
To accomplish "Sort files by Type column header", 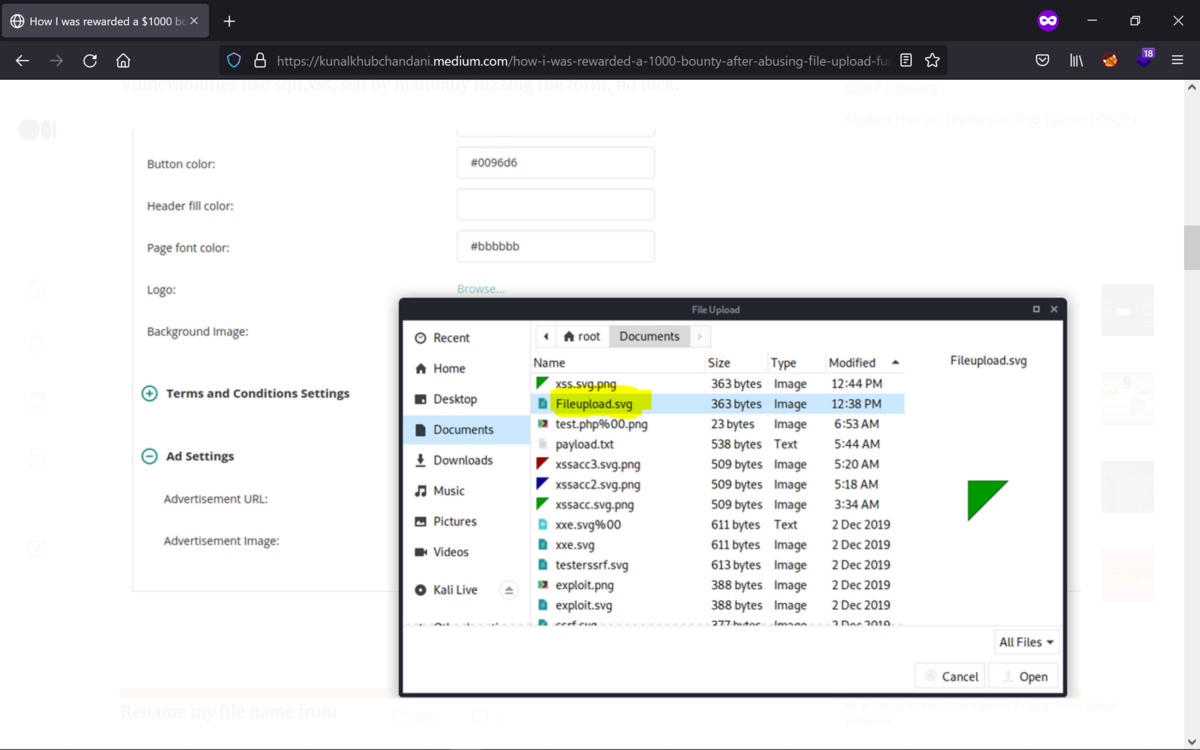I will (x=796, y=363).
